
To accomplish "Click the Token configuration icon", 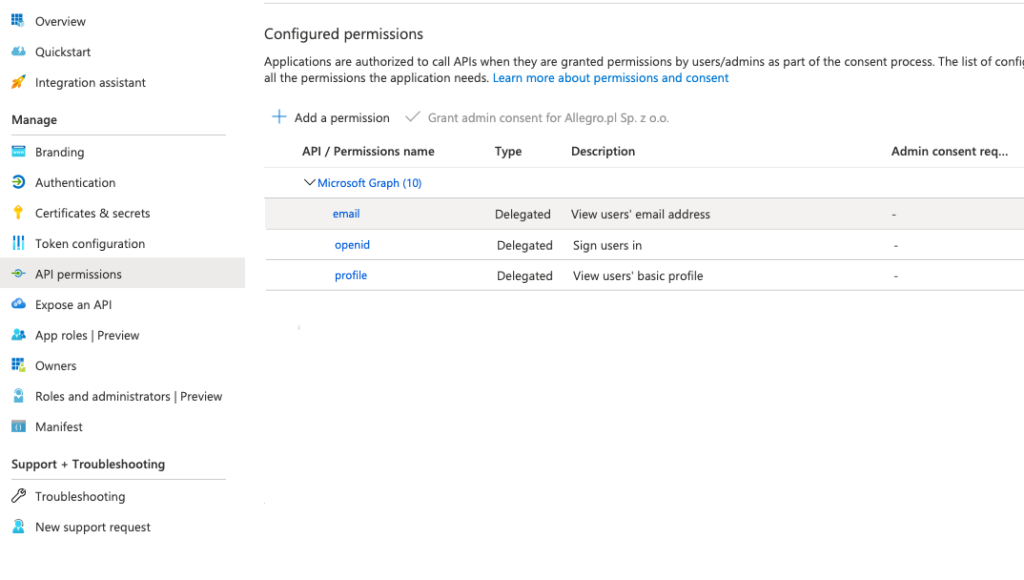I will [x=18, y=244].
